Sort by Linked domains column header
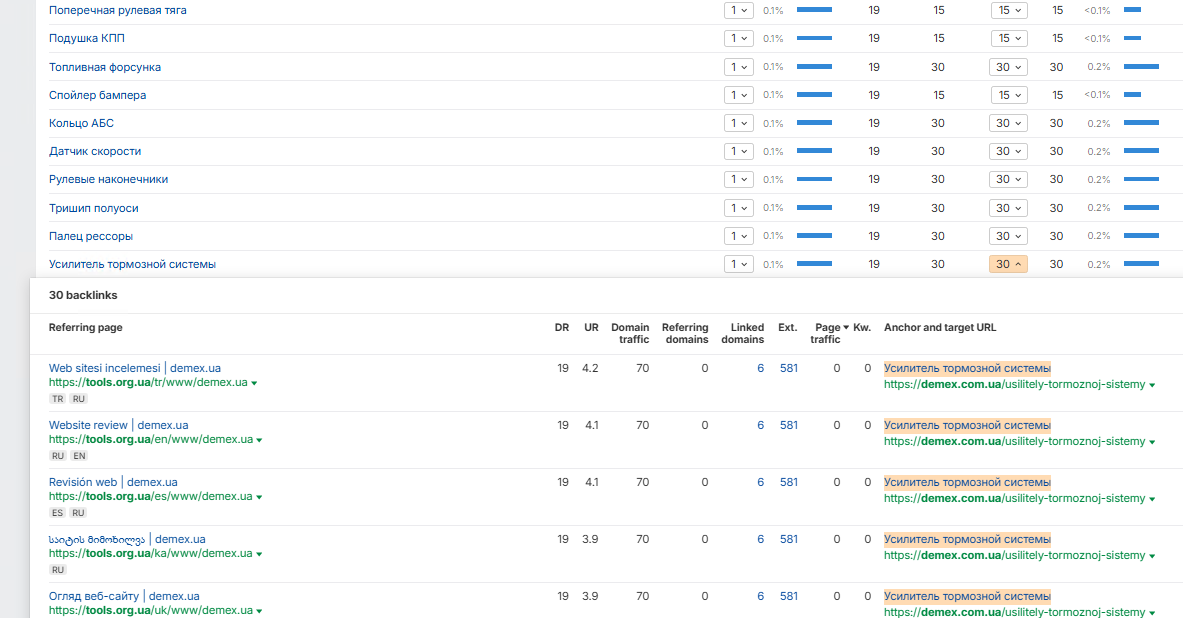1183x618 pixels. pyautogui.click(x=742, y=334)
